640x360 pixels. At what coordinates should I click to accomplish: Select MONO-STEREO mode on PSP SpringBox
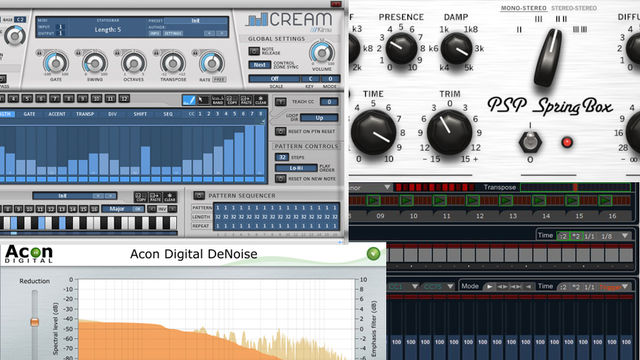click(524, 8)
